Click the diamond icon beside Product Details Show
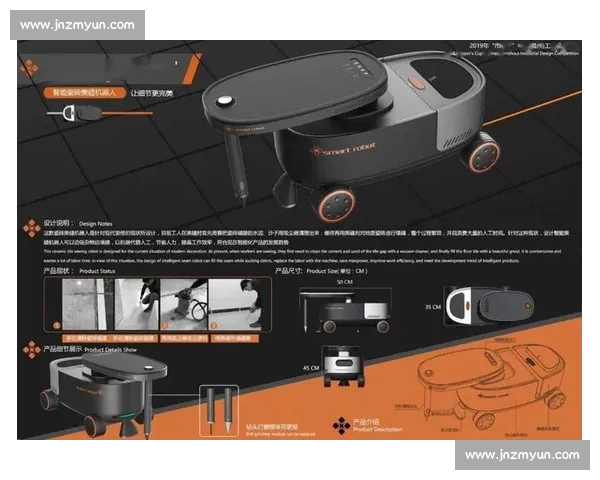 30,350
